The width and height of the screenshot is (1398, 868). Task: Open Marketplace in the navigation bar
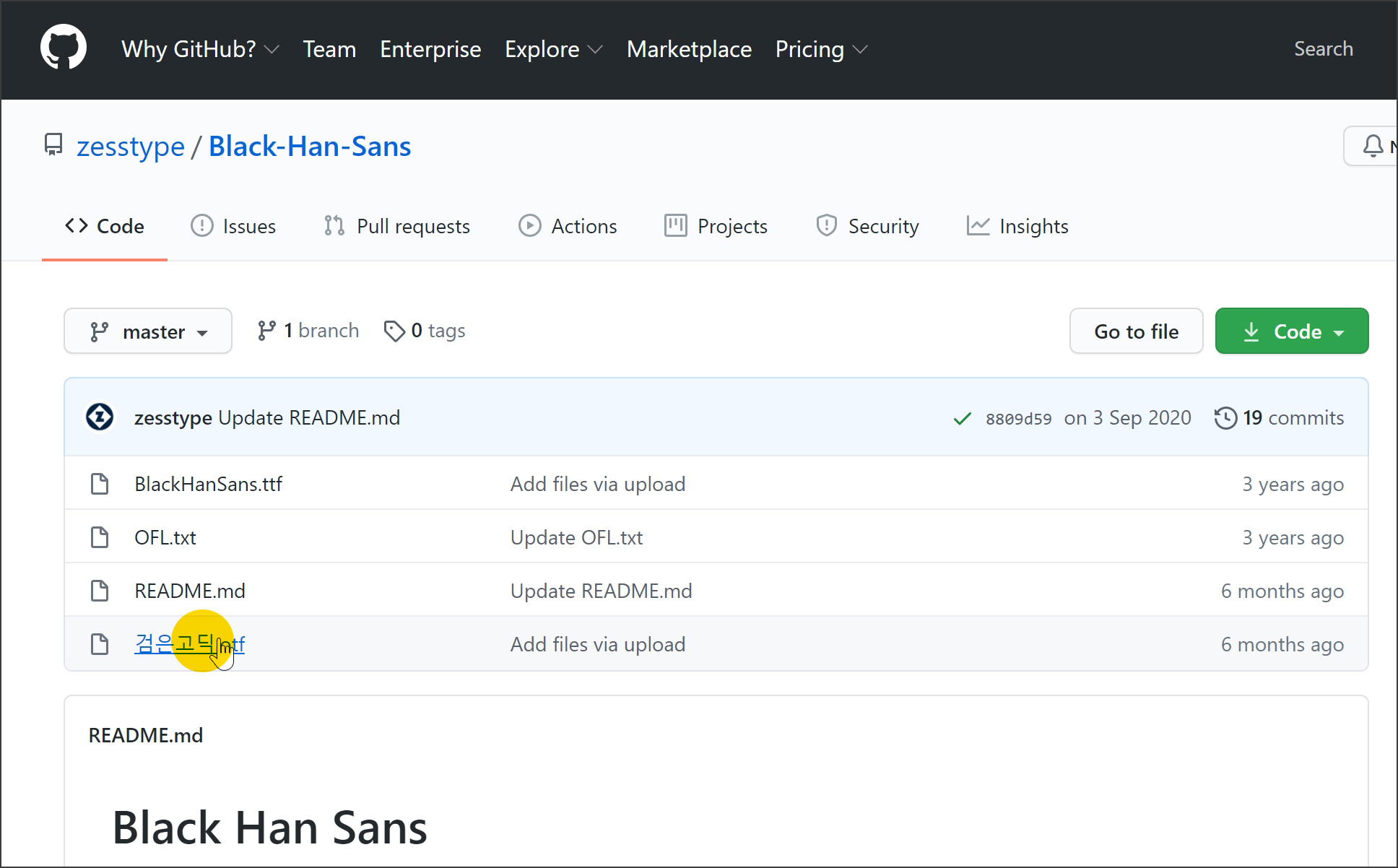[689, 49]
